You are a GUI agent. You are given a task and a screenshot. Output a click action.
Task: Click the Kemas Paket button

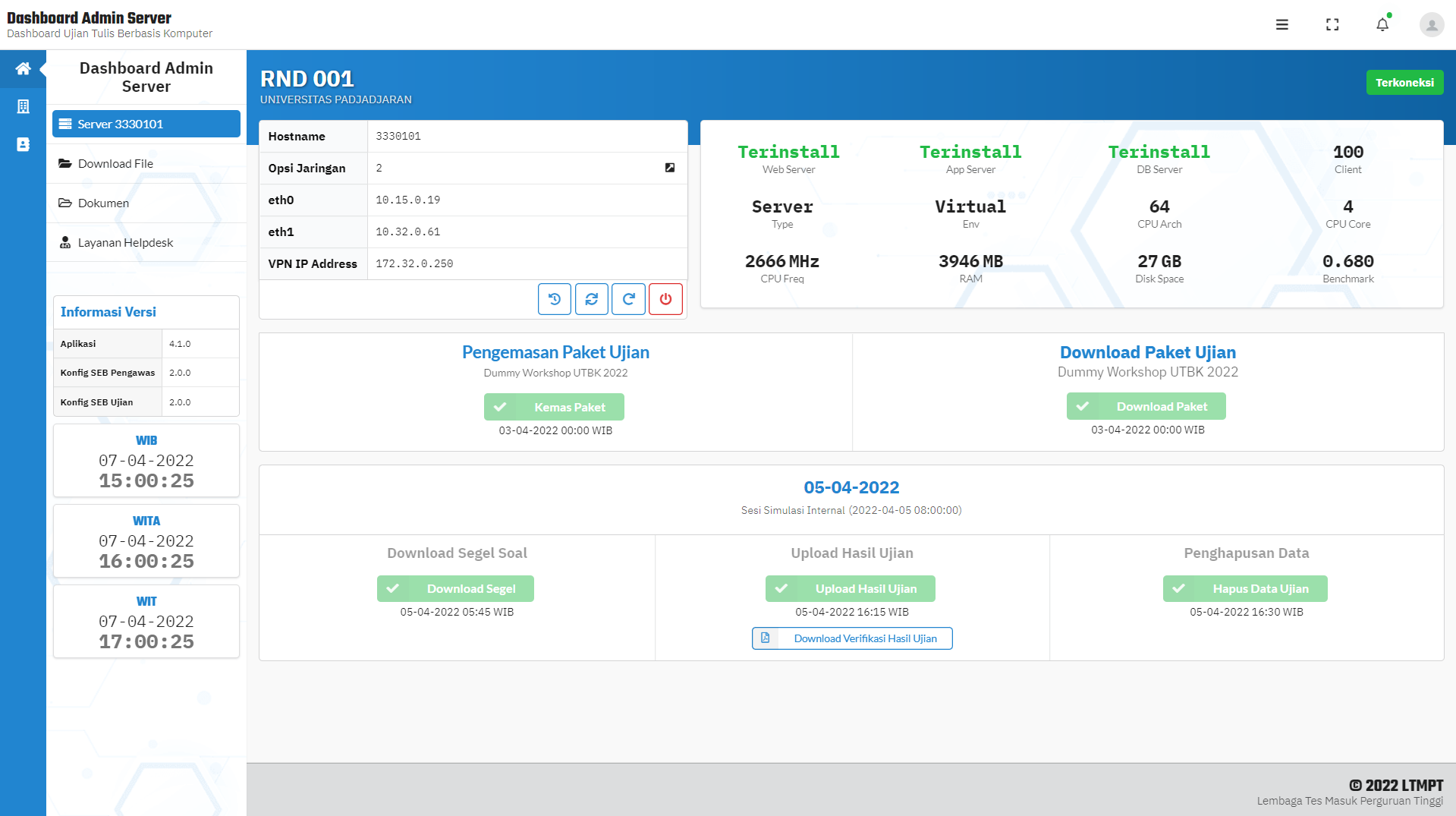tap(554, 407)
